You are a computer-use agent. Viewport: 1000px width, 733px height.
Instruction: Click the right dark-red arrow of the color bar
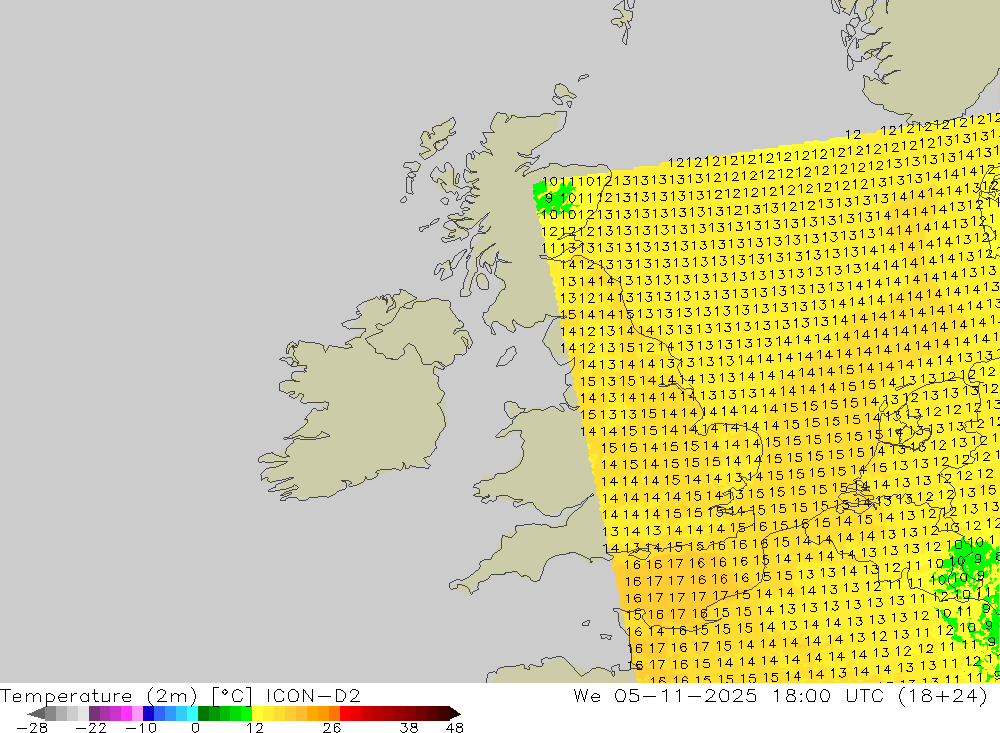454,713
